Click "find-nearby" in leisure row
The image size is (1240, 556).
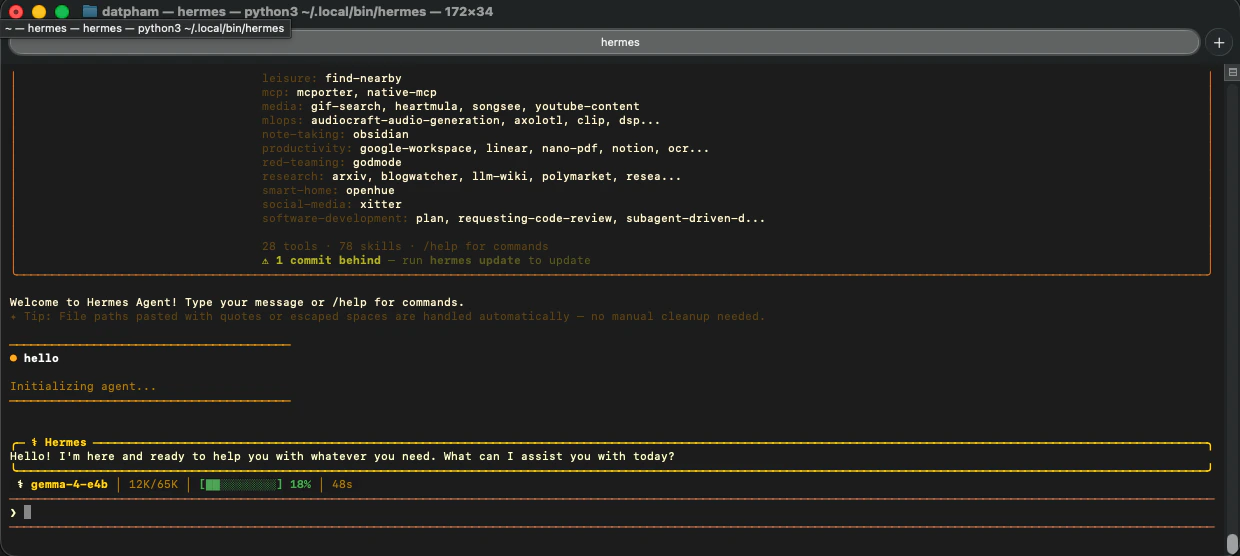pyautogui.click(x=363, y=78)
